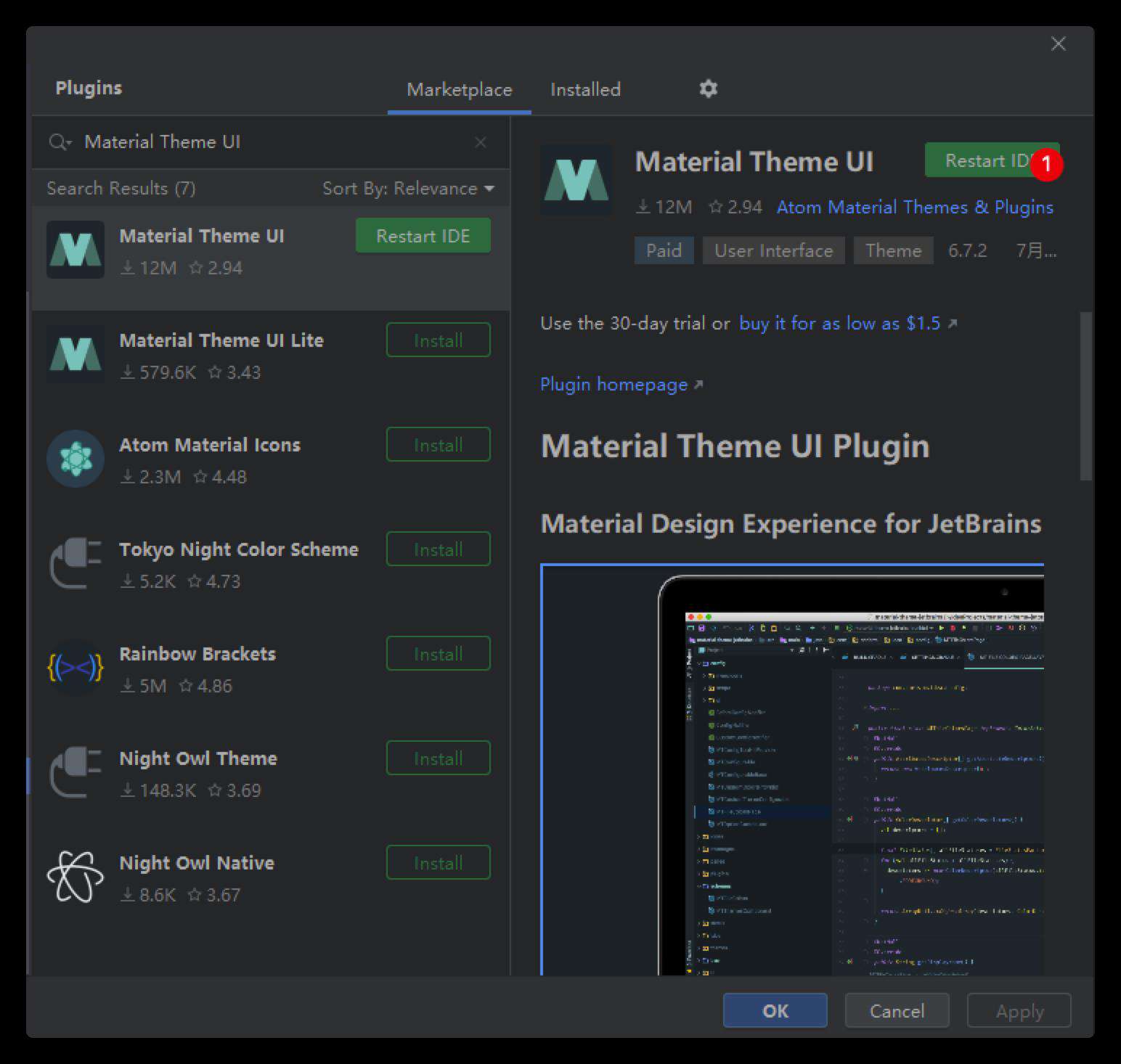
Task: Open the Sort By Relevance dropdown
Action: 408,188
